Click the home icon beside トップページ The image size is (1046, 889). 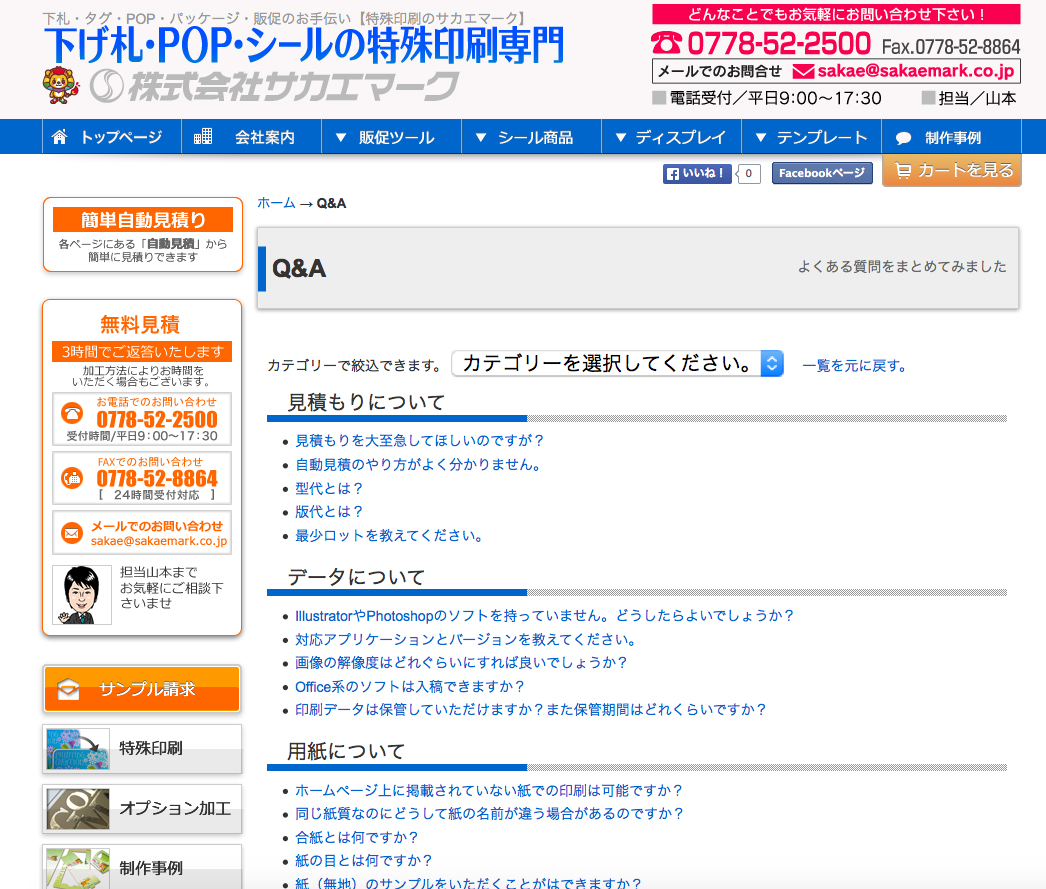(60, 137)
